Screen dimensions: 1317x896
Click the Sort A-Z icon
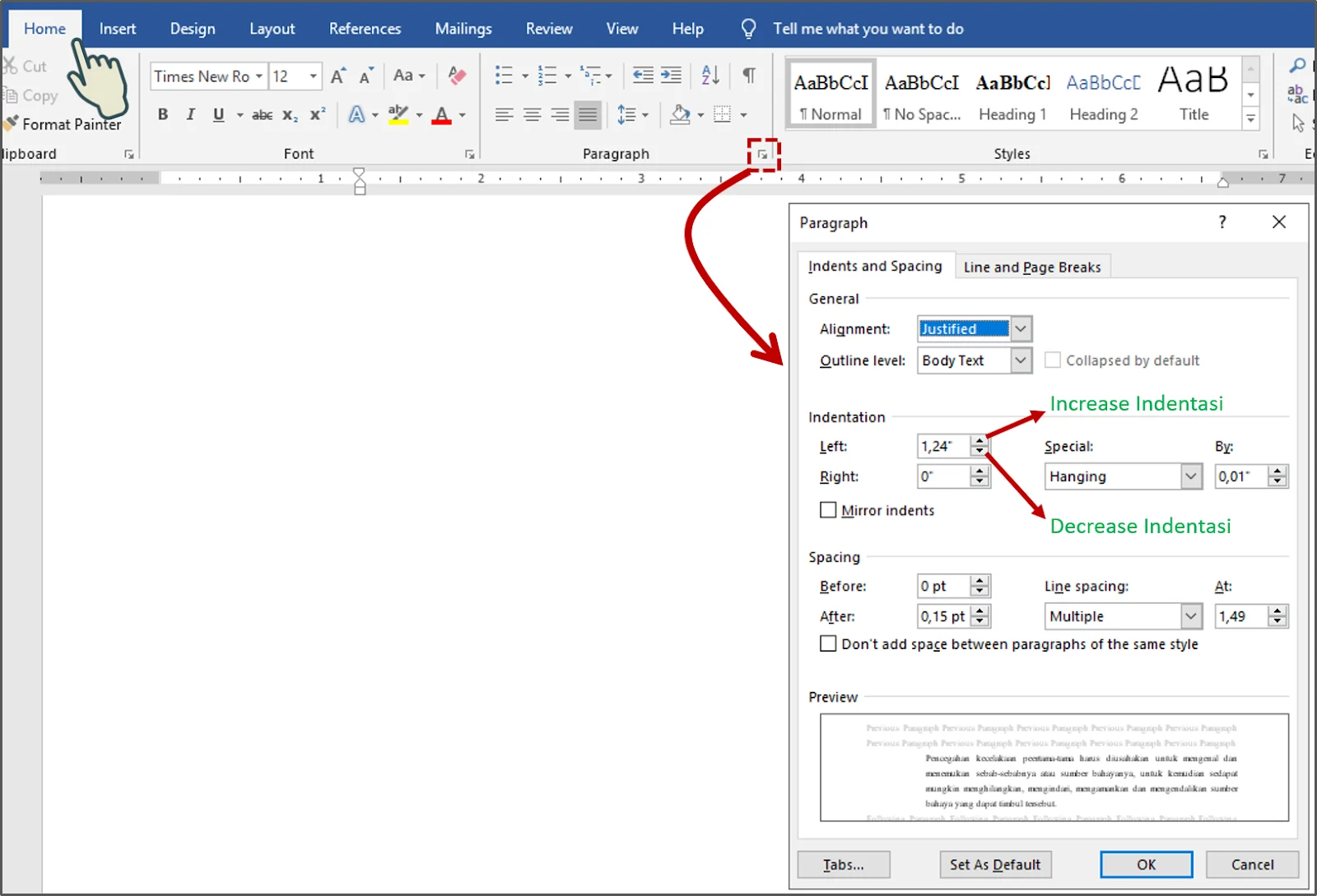pos(710,76)
